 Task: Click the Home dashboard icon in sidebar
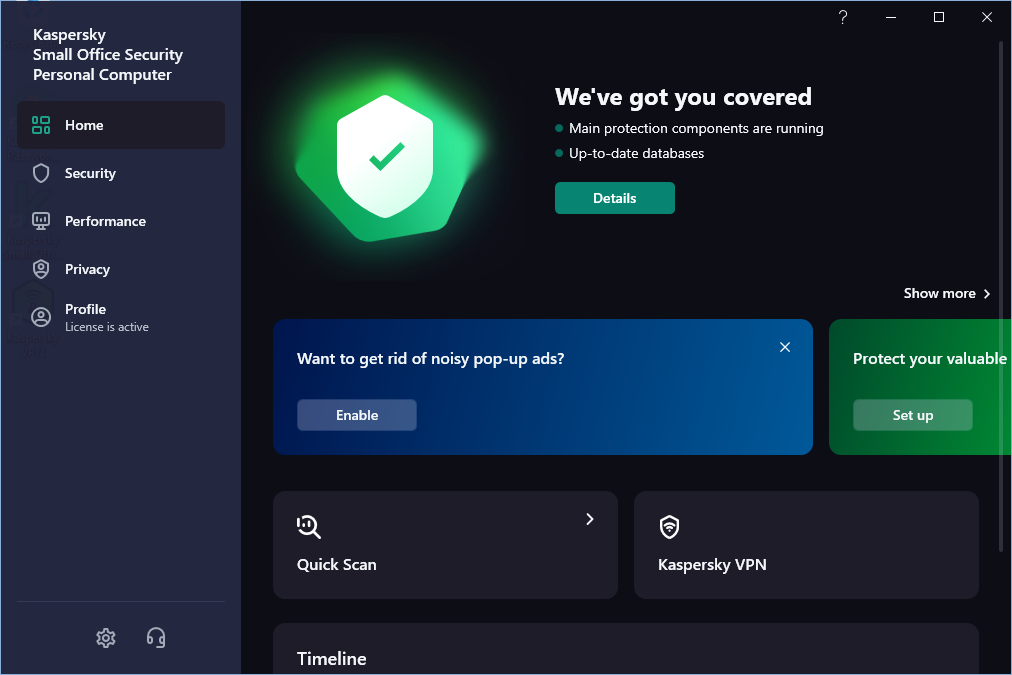click(x=41, y=125)
